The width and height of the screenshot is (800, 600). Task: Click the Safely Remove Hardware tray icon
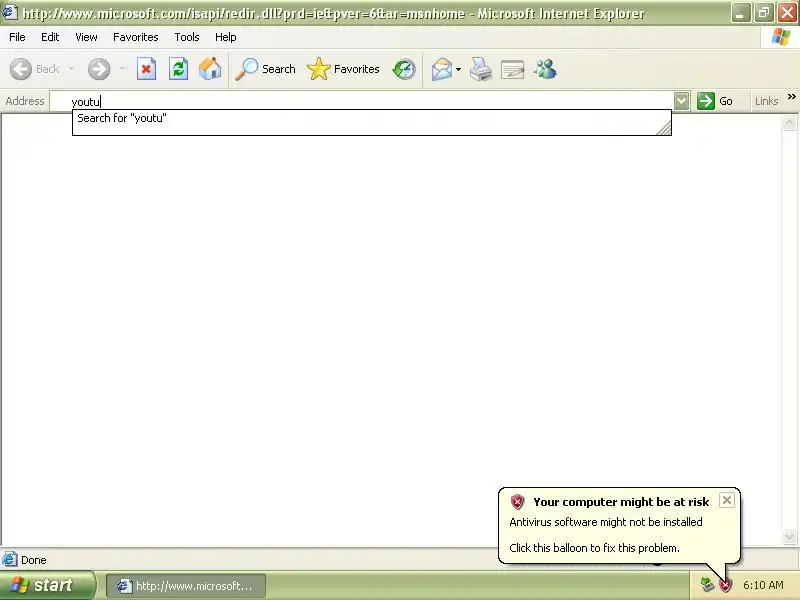point(707,585)
